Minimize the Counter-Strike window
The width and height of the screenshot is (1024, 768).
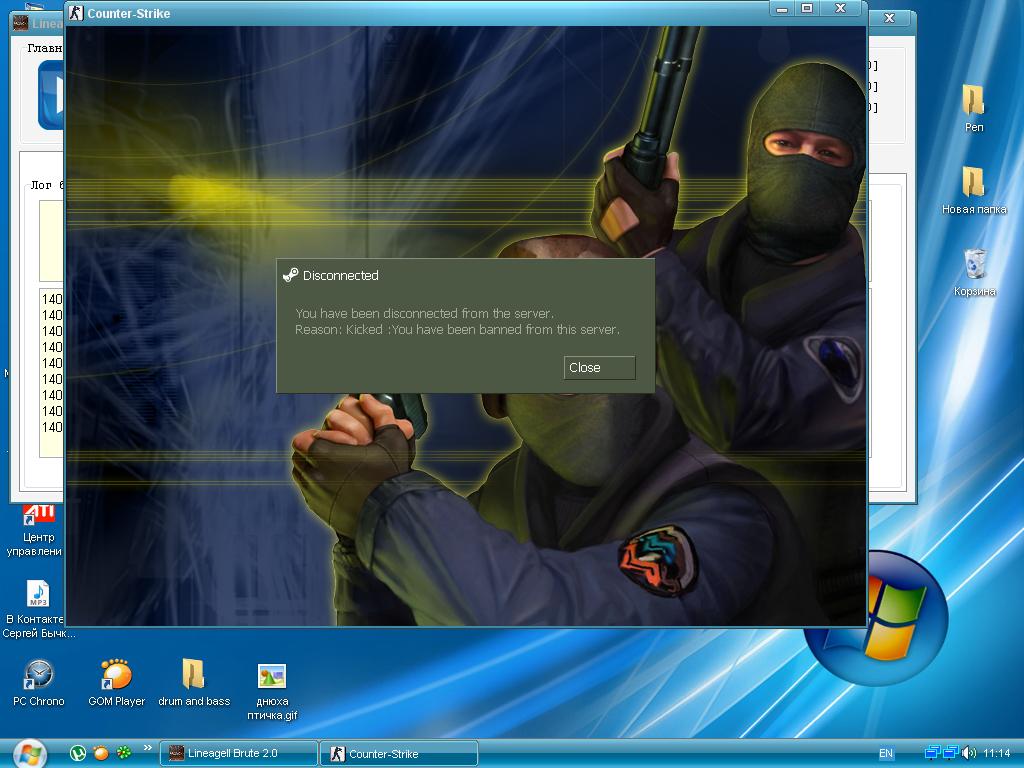pos(782,9)
